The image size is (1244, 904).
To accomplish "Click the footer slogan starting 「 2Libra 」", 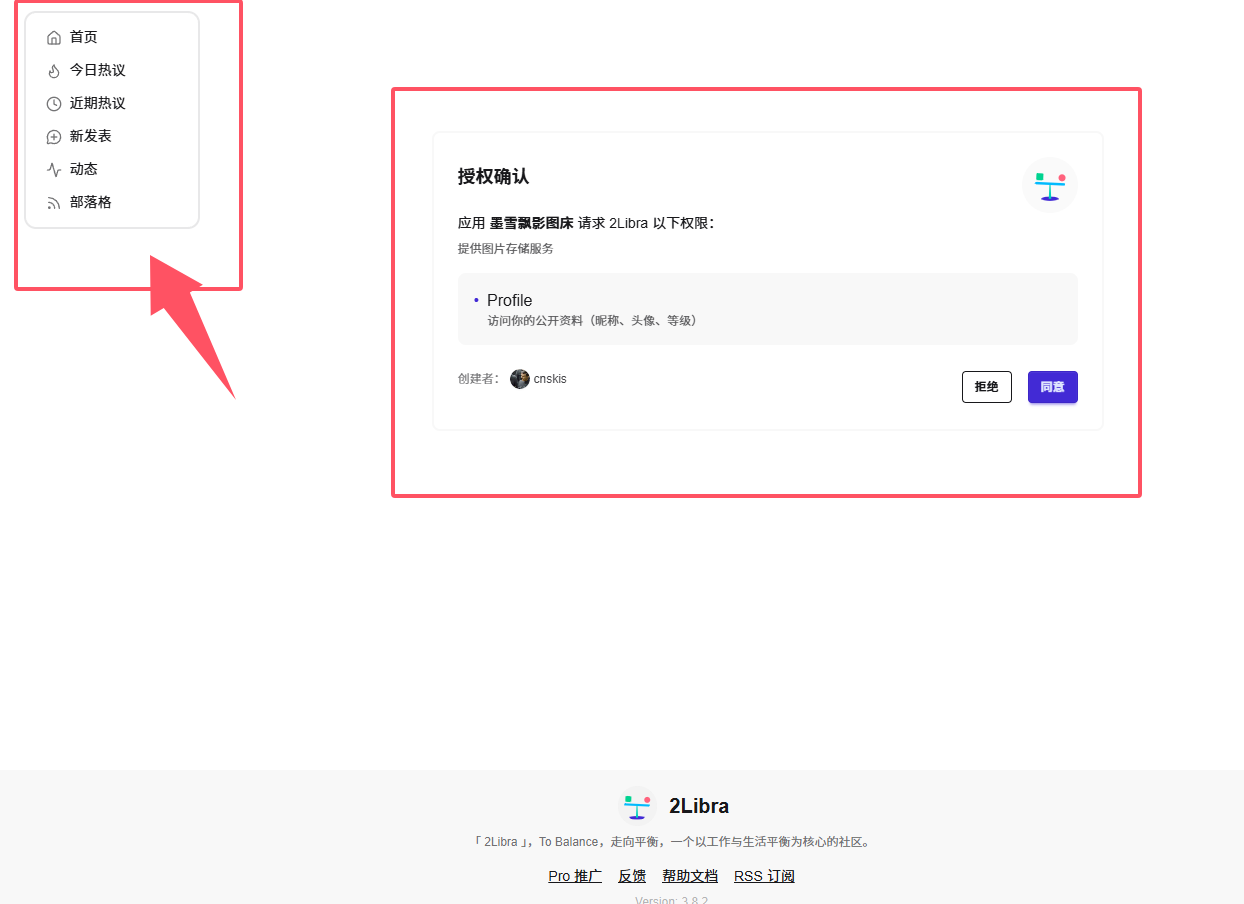I will pos(671,842).
